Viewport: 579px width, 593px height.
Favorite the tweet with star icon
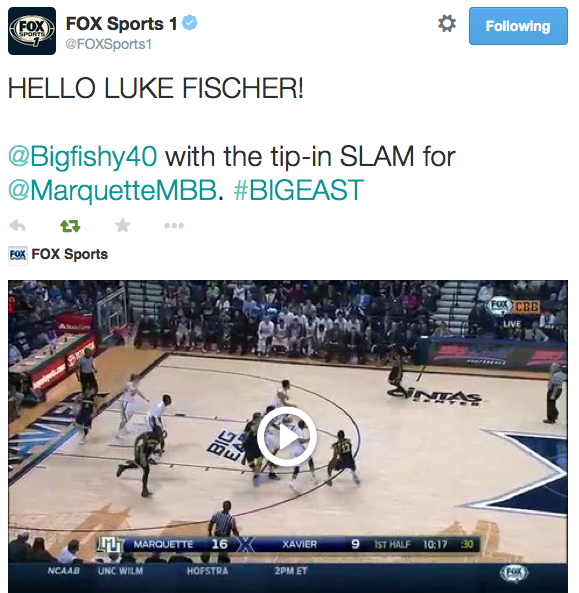click(x=122, y=225)
